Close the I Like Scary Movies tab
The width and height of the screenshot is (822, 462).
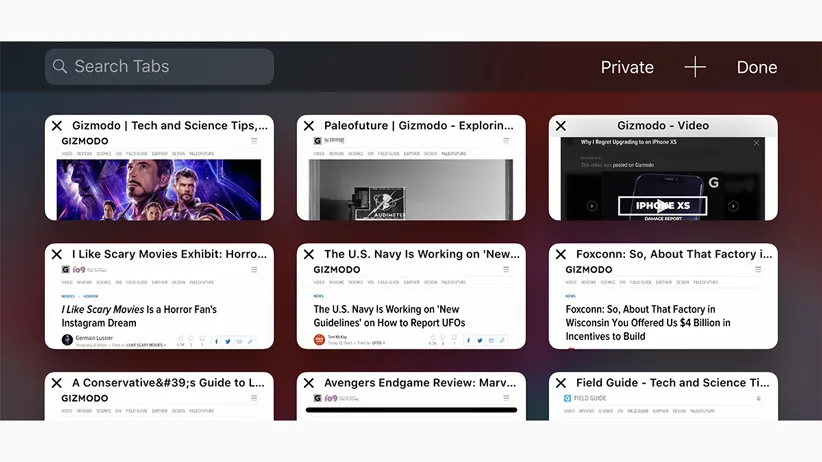click(57, 255)
